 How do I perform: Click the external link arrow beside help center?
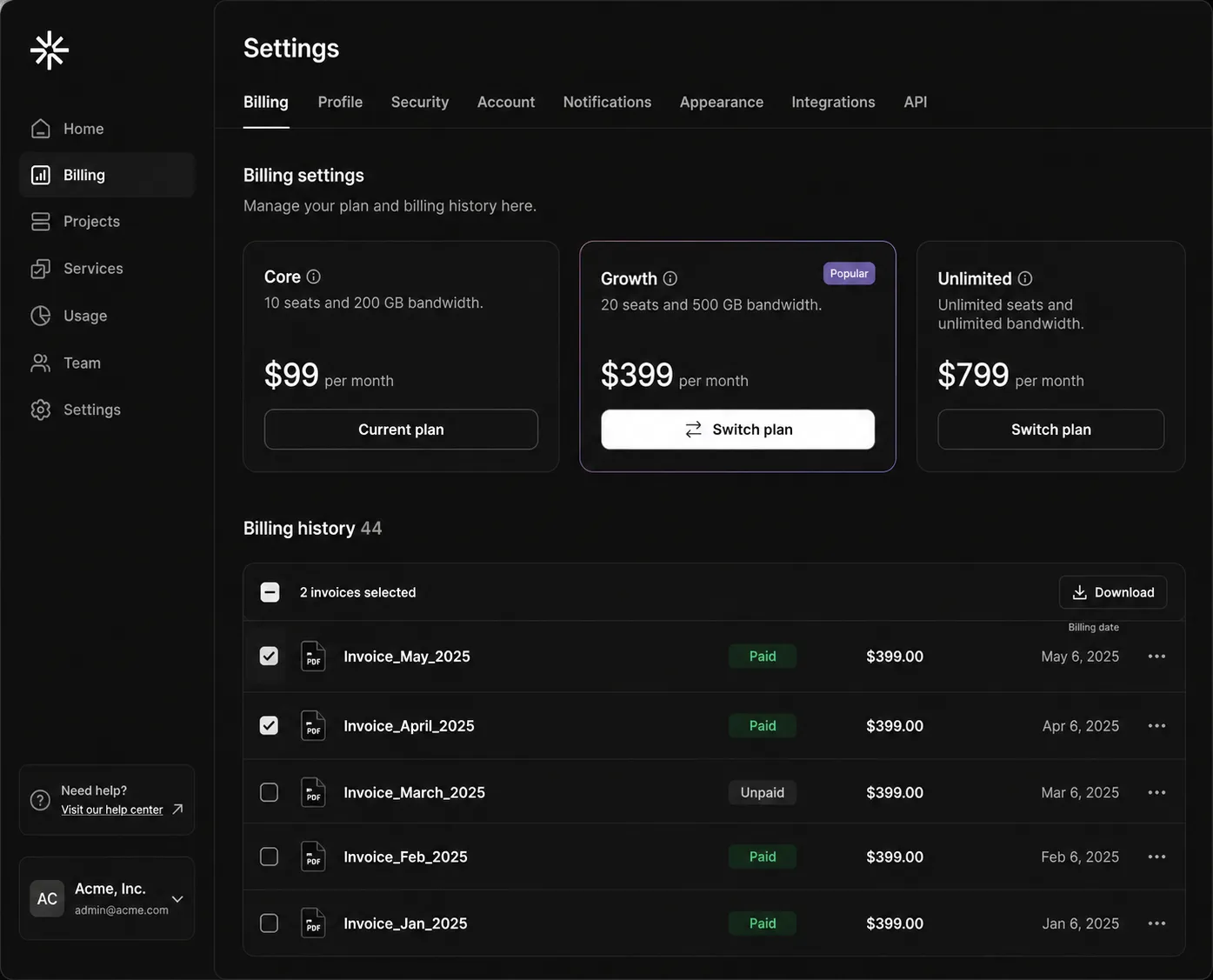pyautogui.click(x=177, y=809)
